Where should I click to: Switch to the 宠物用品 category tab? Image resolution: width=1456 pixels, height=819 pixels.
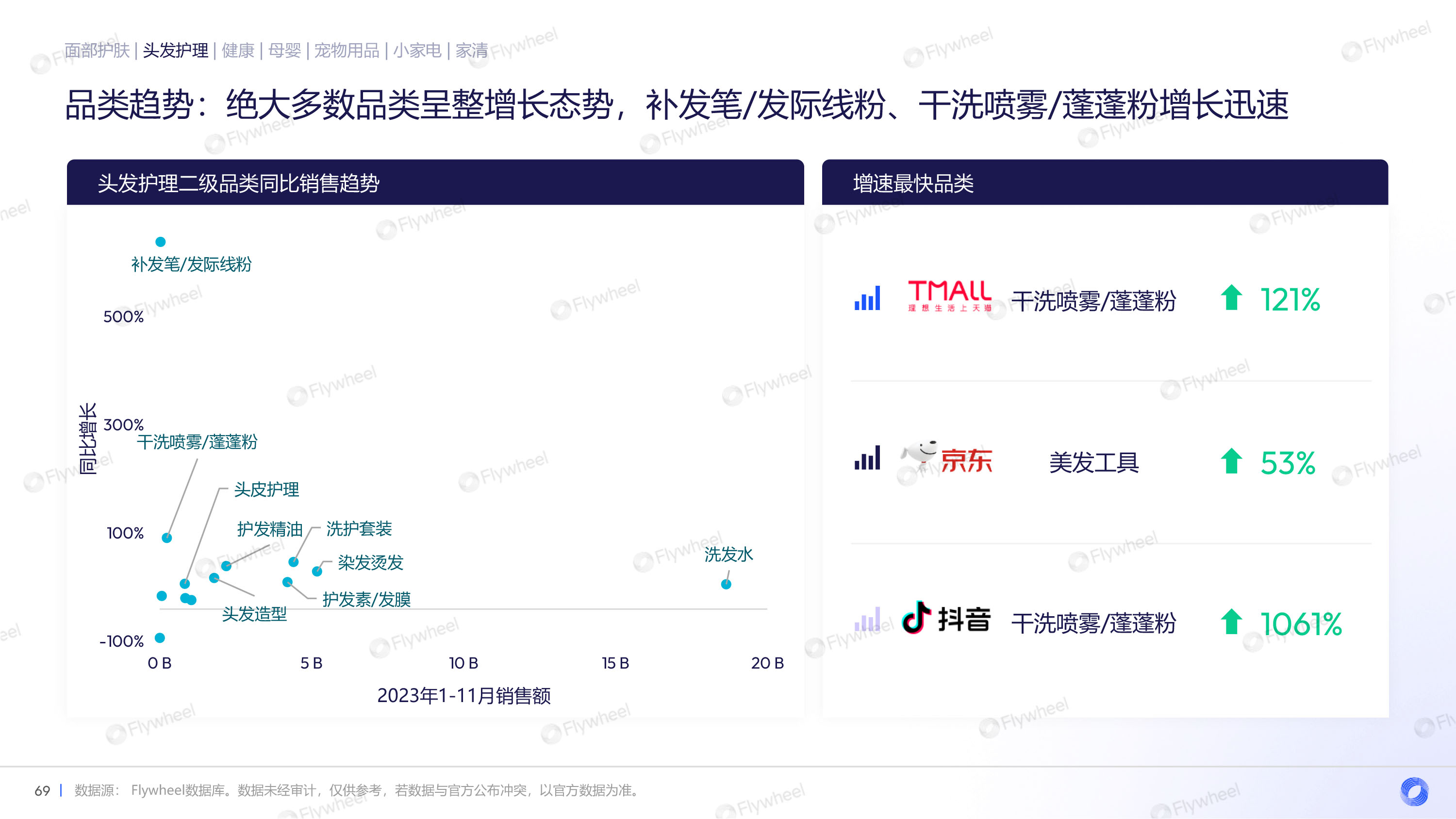[347, 50]
